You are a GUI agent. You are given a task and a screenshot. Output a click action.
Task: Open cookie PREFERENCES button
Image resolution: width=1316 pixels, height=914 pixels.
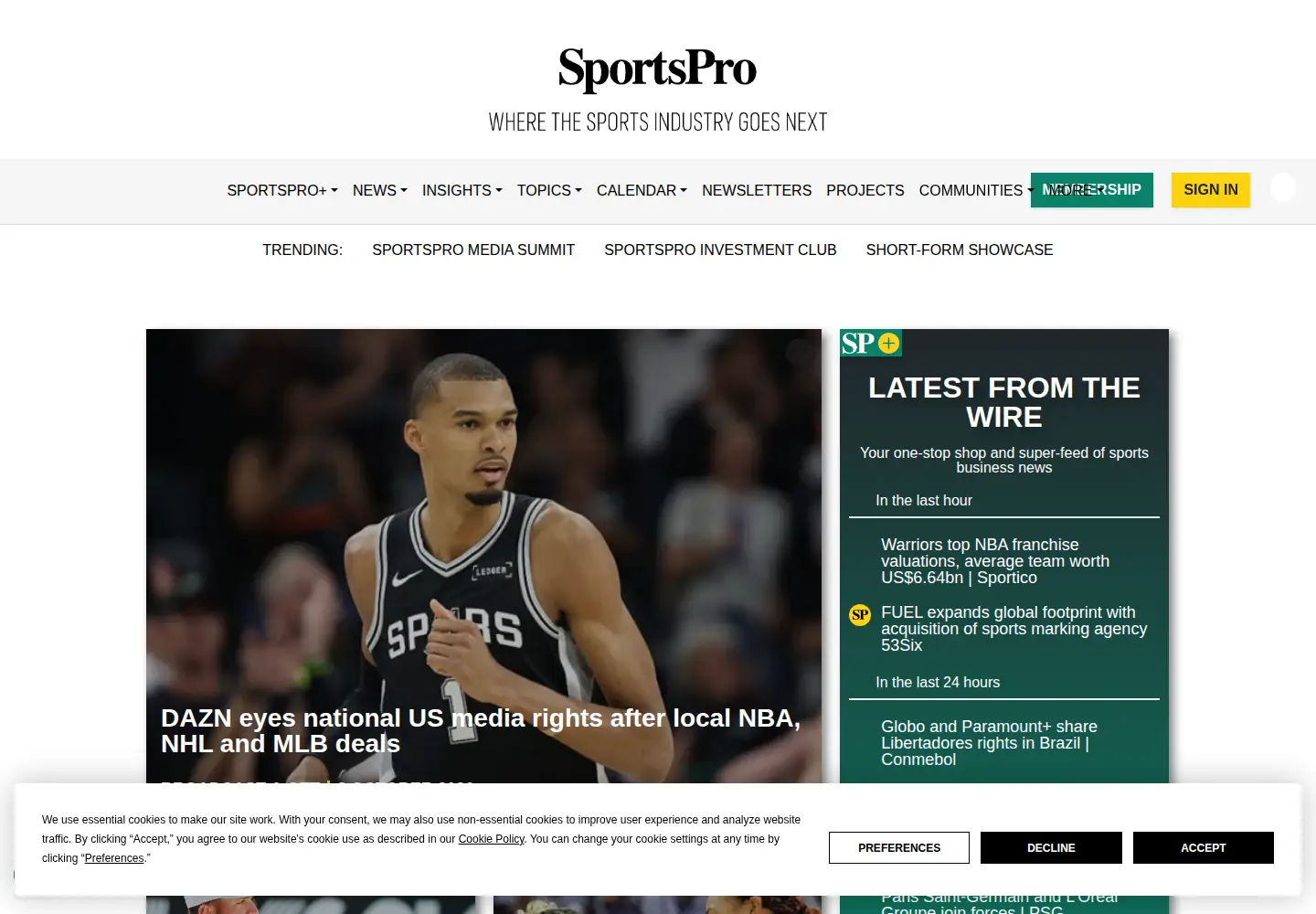click(x=899, y=848)
